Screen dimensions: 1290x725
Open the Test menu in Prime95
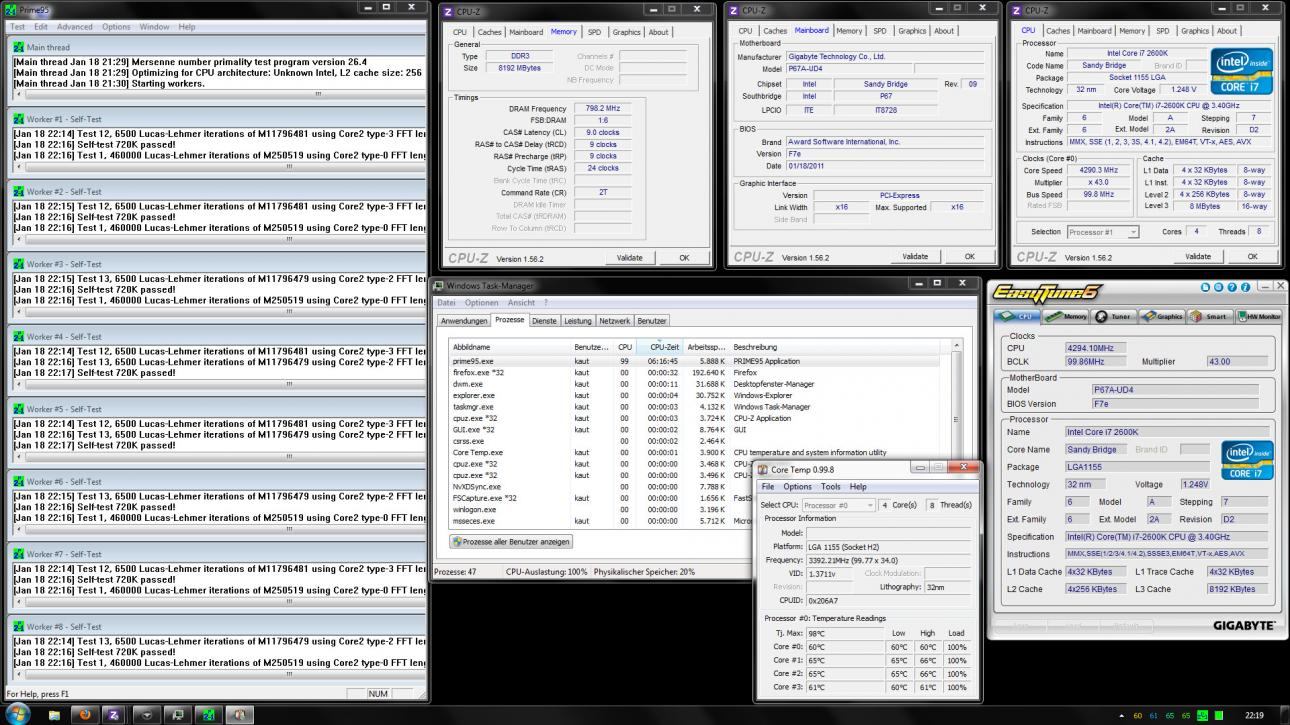tap(17, 27)
